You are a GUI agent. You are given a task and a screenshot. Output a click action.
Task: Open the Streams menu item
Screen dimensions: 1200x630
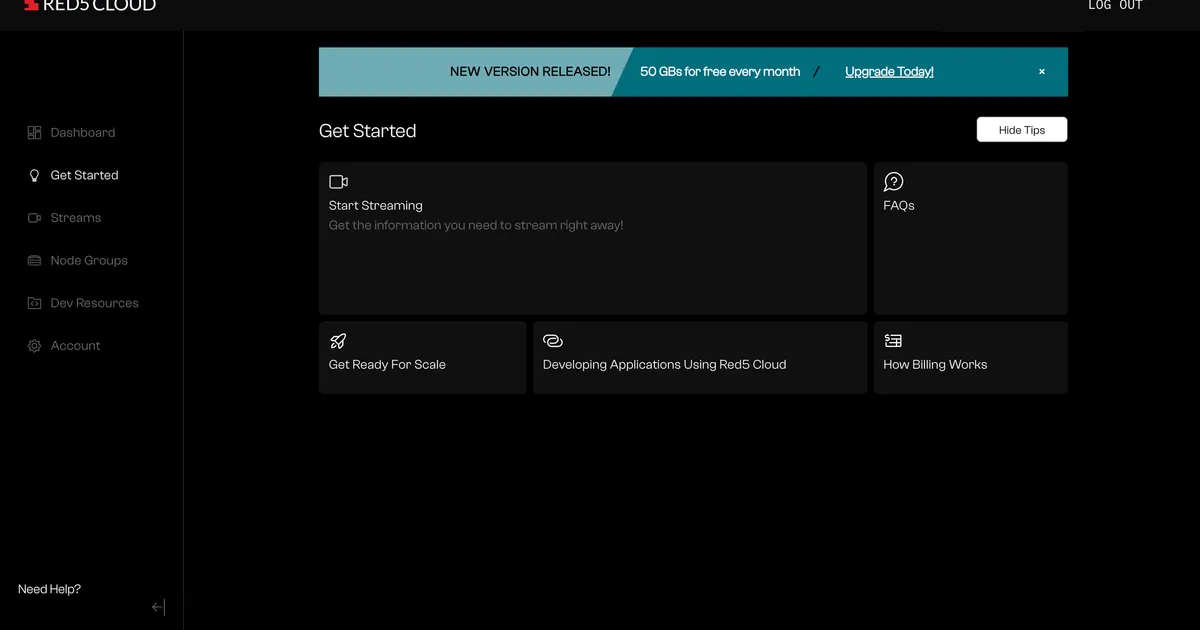76,218
